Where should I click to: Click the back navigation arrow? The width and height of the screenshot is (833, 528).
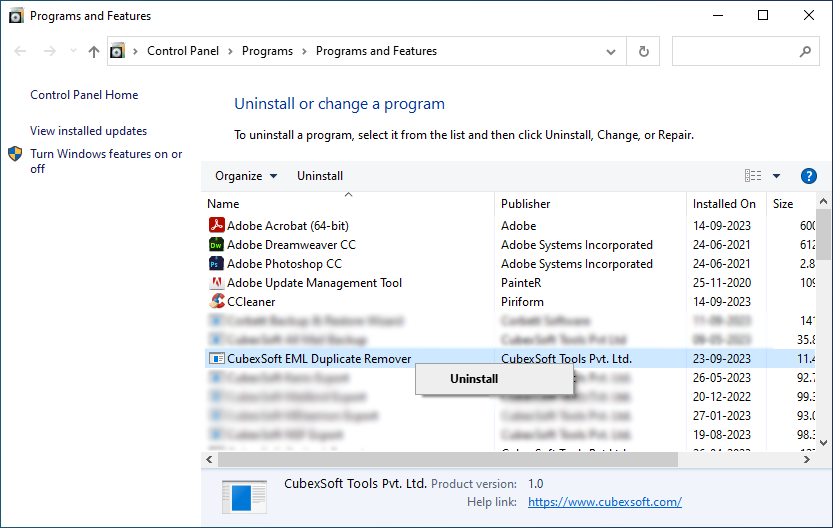tap(20, 51)
